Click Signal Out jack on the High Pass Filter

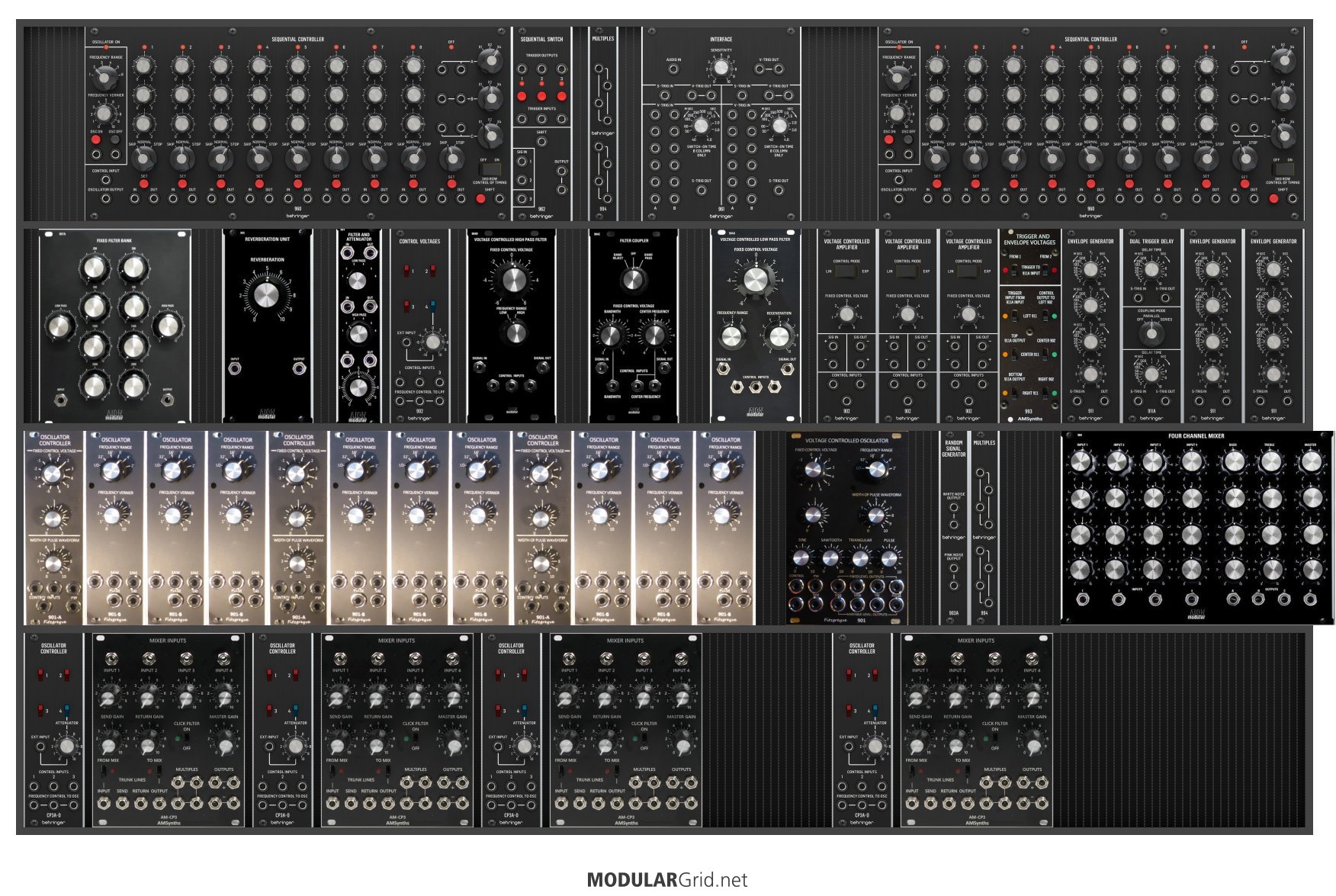click(542, 368)
